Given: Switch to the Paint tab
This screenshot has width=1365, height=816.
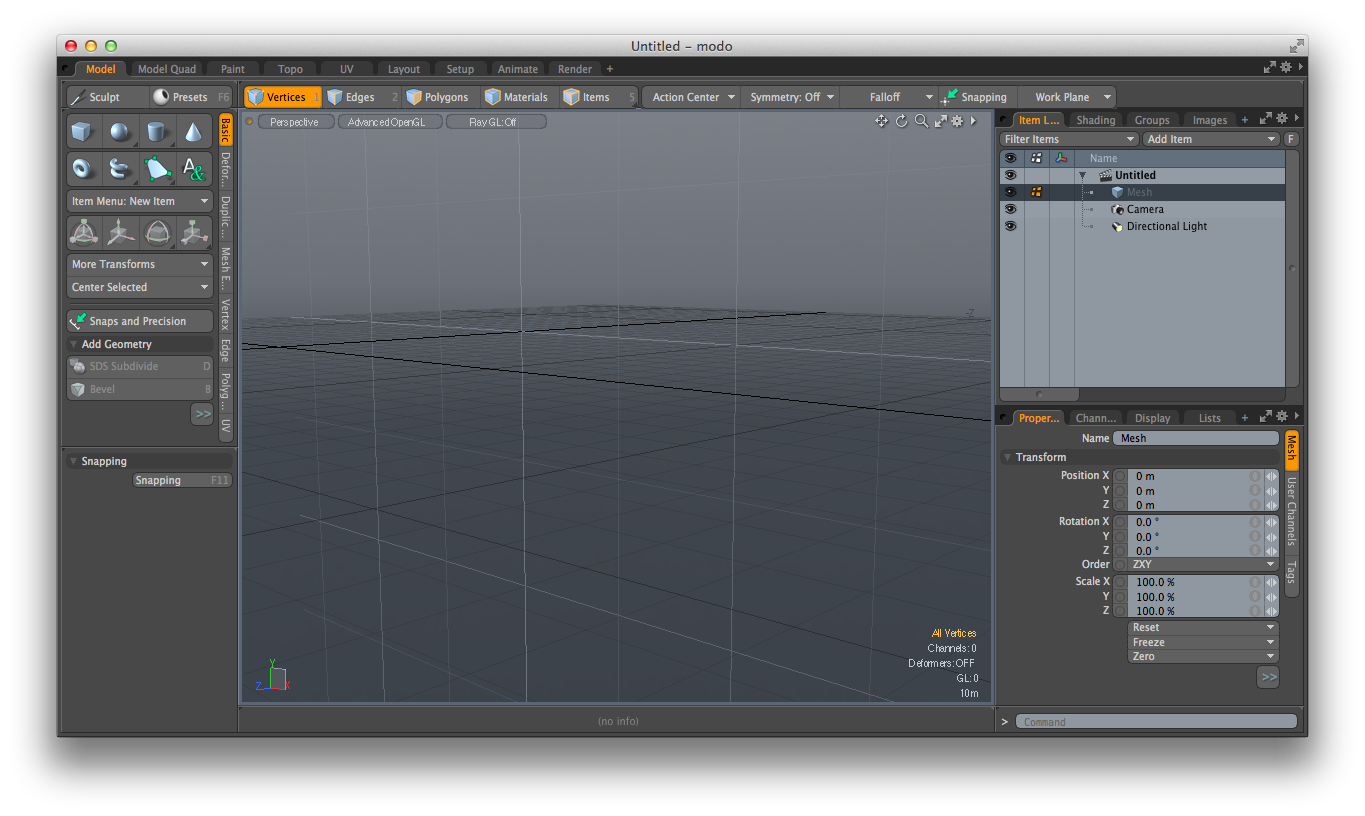Looking at the screenshot, I should (x=233, y=69).
